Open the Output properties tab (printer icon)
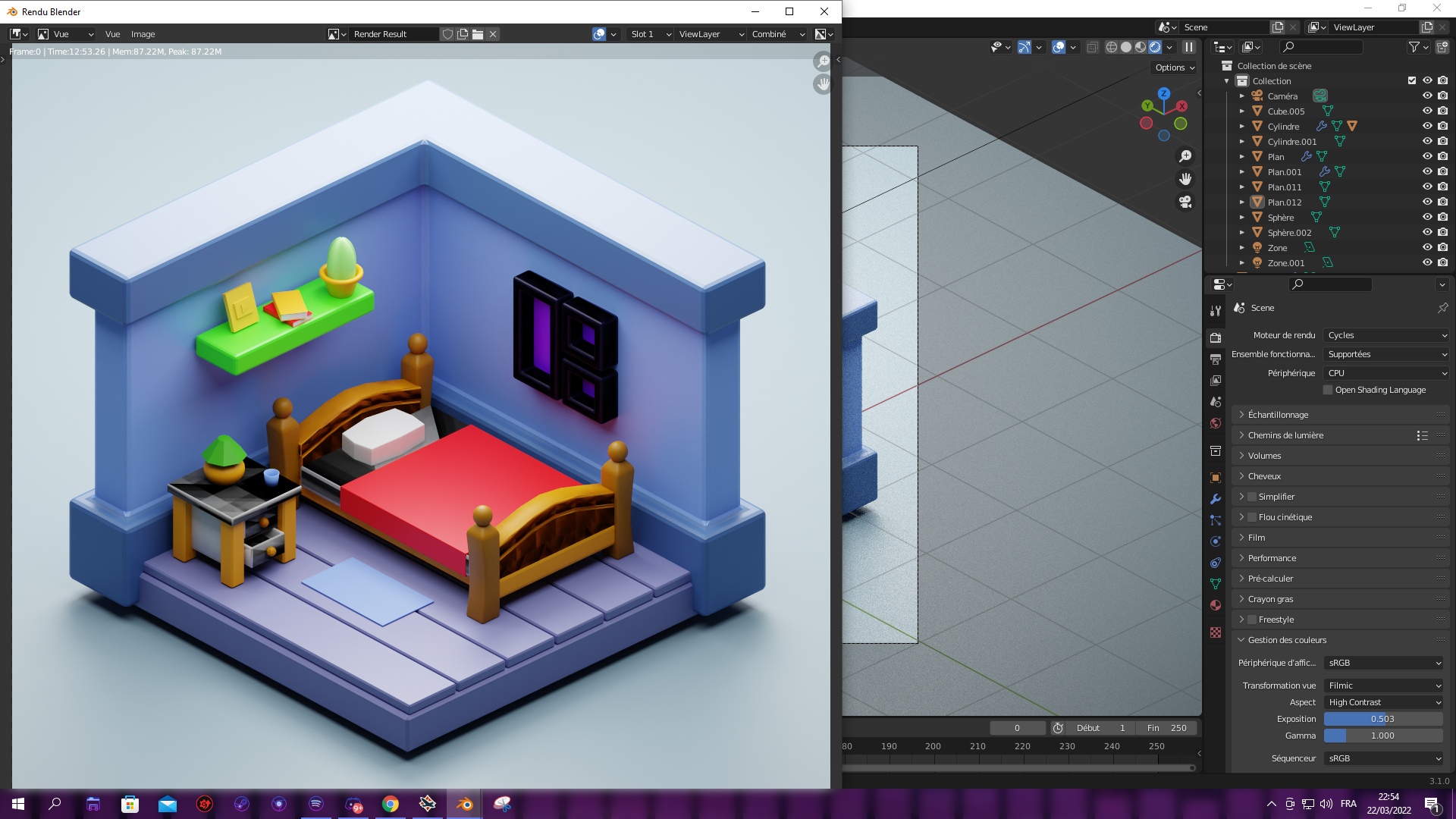The width and height of the screenshot is (1456, 819). (1216, 359)
